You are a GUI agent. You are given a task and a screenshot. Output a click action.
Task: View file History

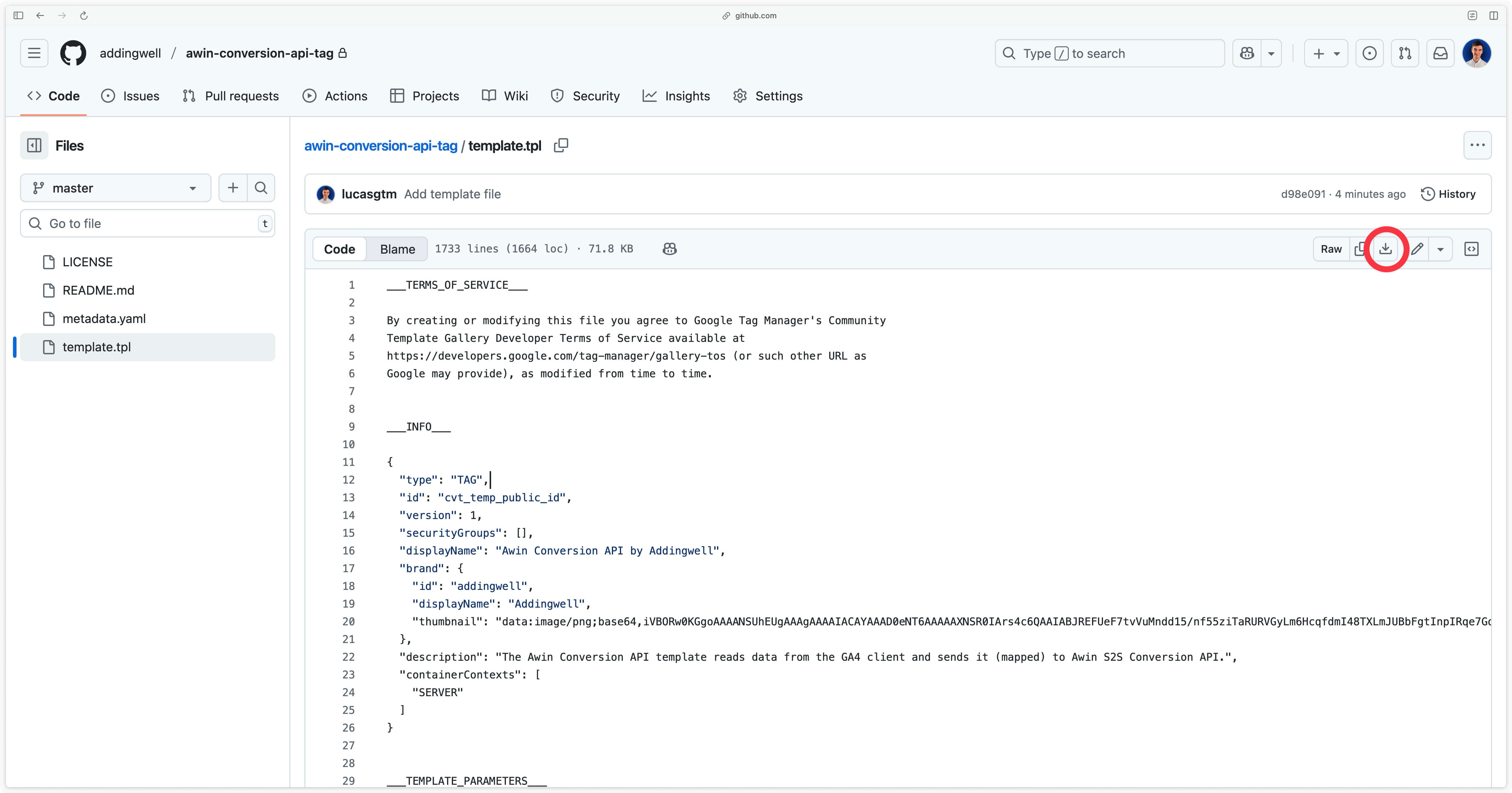point(1448,194)
